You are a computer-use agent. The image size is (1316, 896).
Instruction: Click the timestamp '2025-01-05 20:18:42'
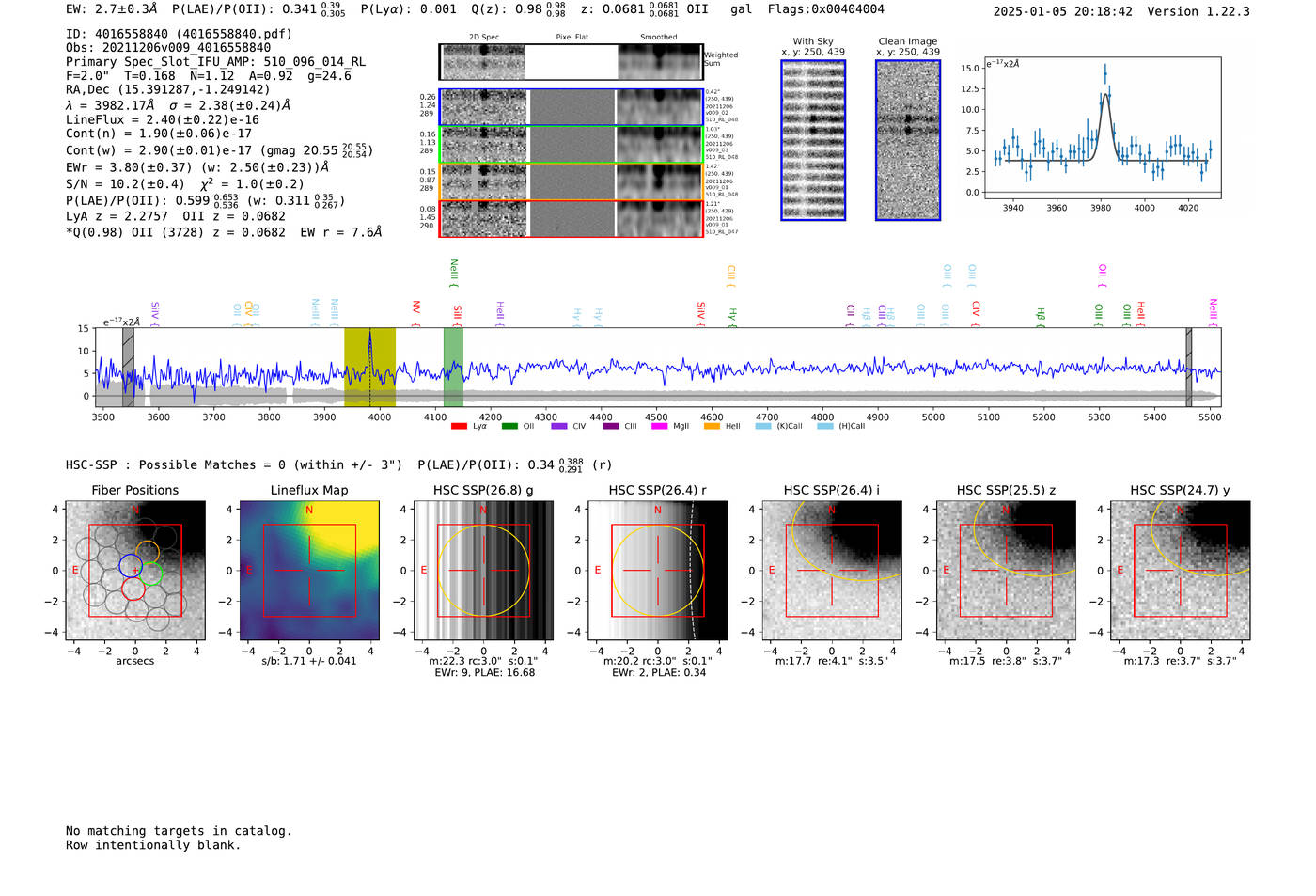(1063, 11)
